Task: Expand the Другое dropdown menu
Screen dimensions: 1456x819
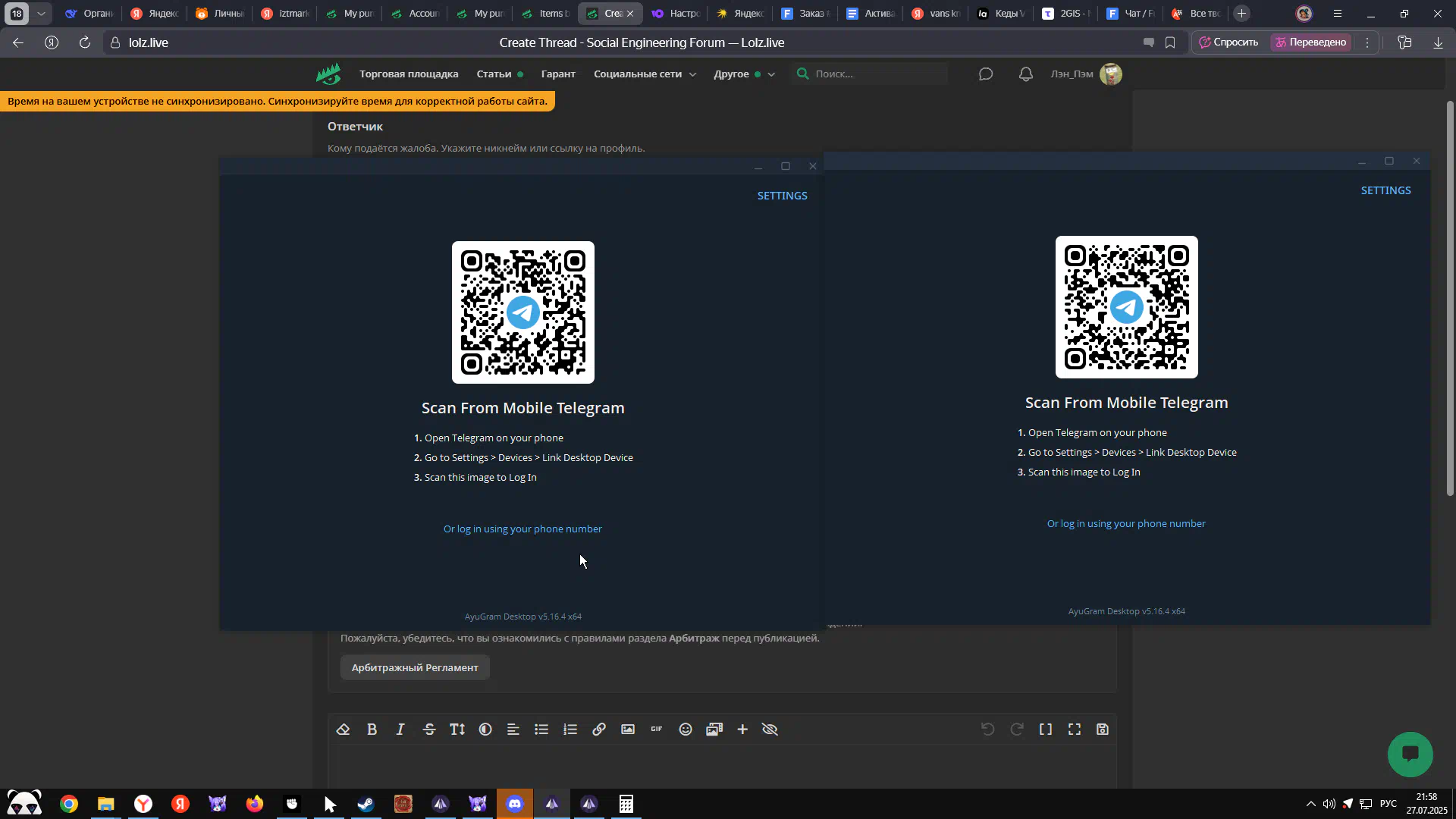Action: tap(744, 74)
